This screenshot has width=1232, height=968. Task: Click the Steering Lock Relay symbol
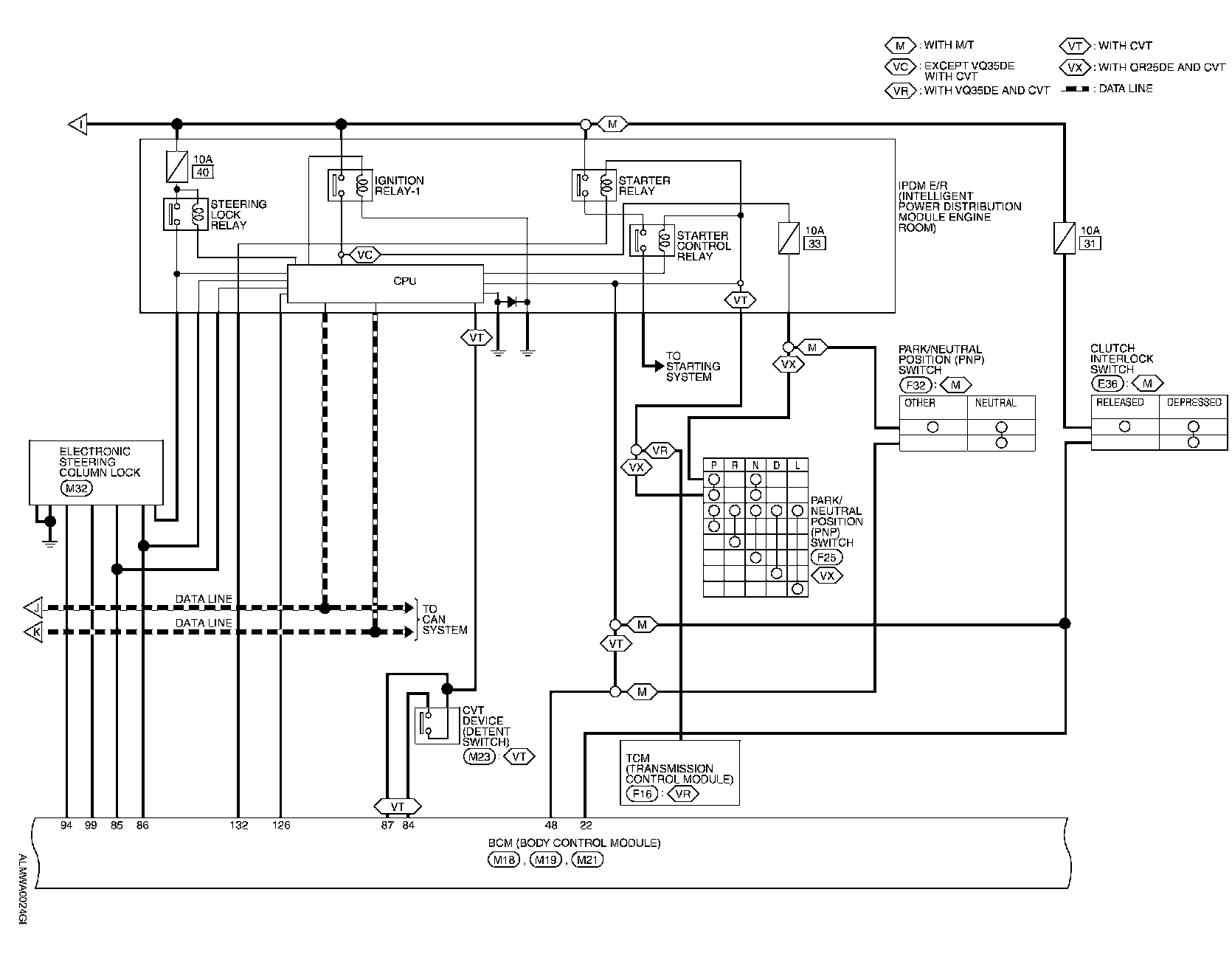pyautogui.click(x=184, y=214)
